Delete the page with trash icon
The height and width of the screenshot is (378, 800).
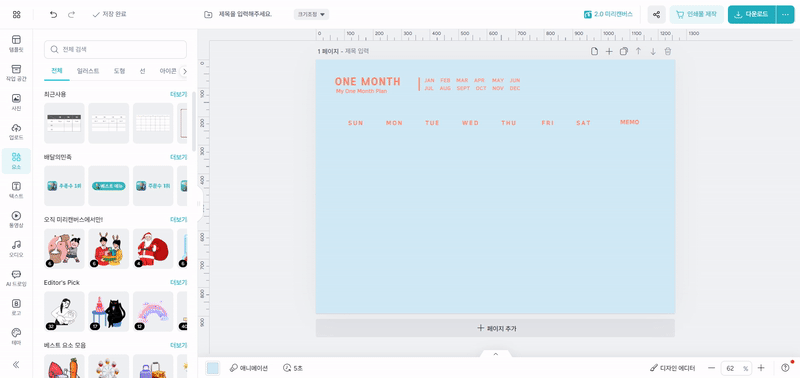pos(668,52)
